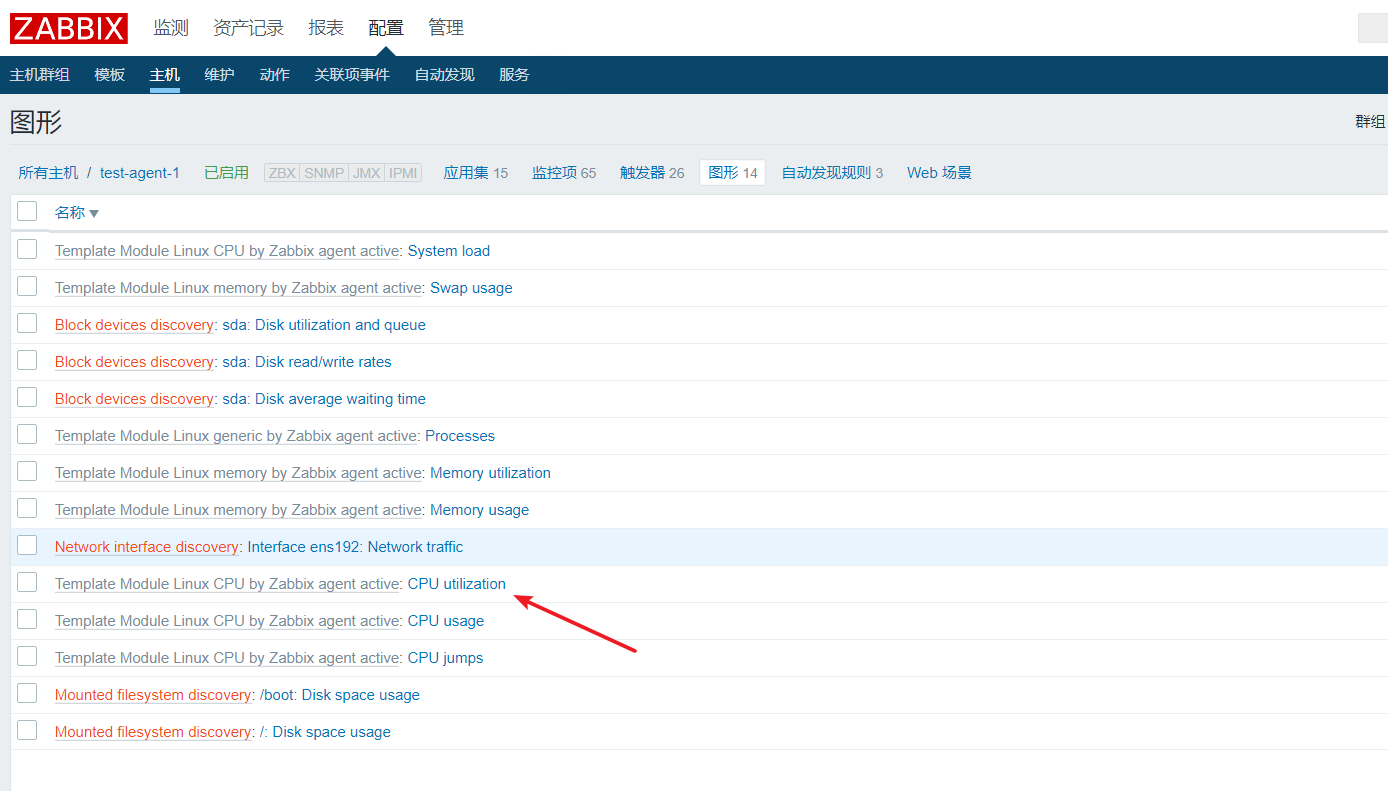The image size is (1388, 791).
Task: Go to 服务 submenu
Action: 514,75
